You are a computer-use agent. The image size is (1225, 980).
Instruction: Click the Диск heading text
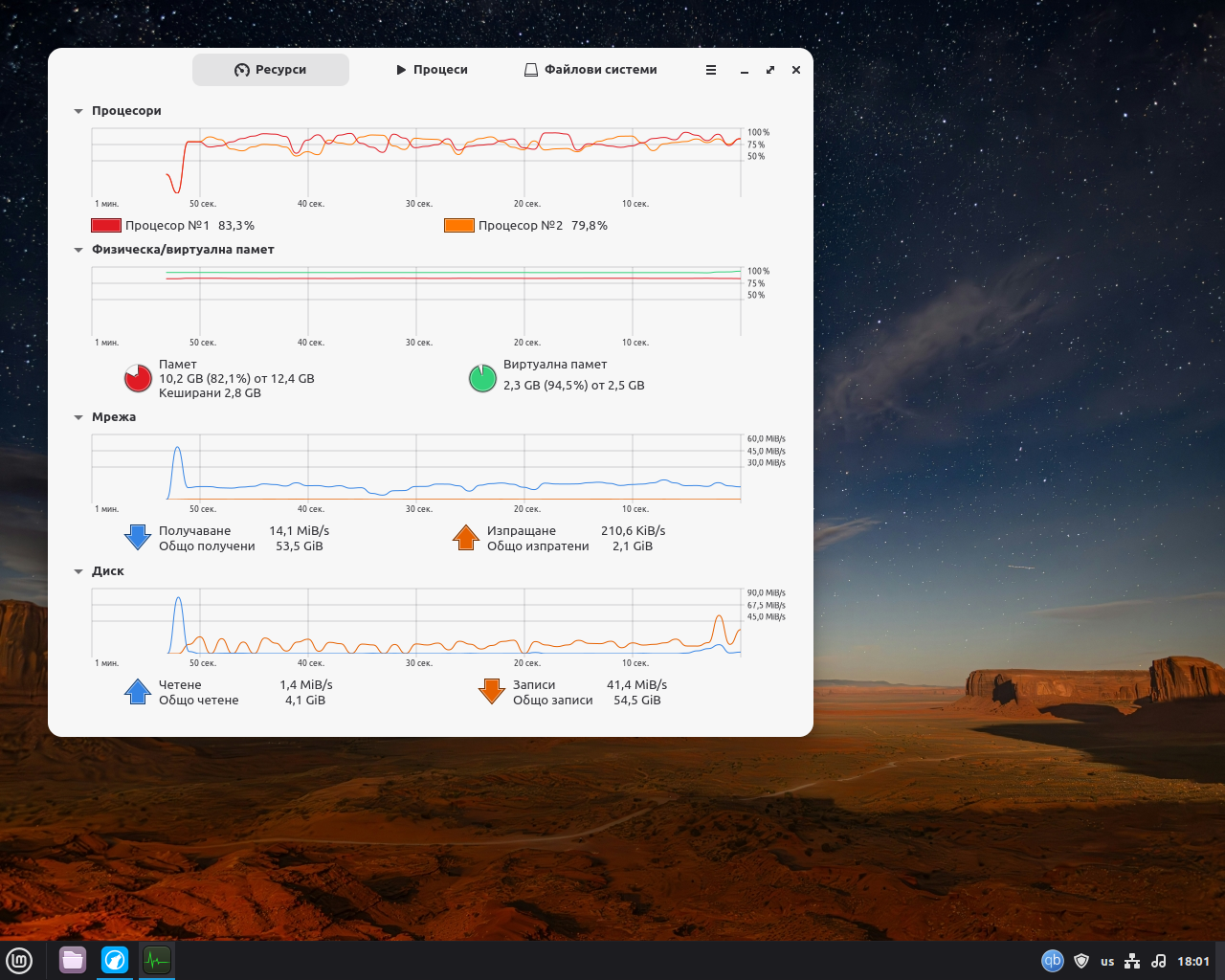108,571
